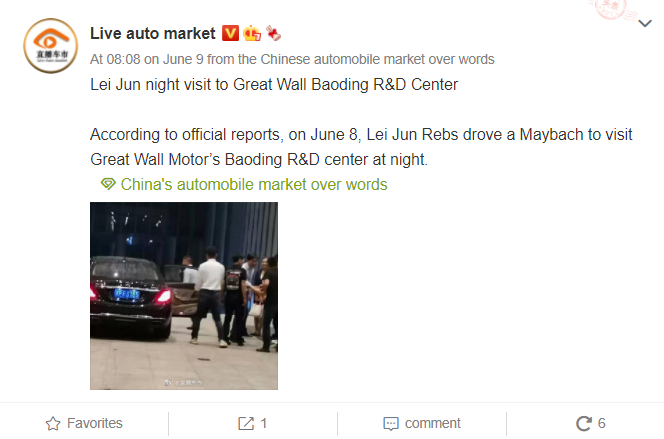
Task: Click the repost count 1
Action: pyautogui.click(x=264, y=423)
